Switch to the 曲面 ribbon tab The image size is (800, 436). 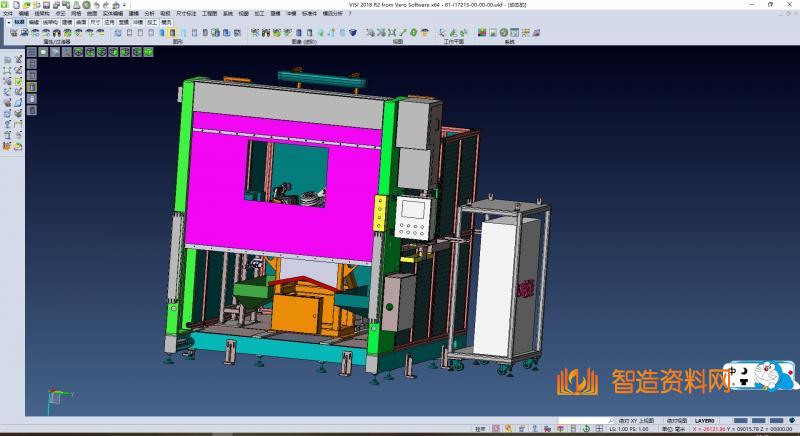[82, 21]
